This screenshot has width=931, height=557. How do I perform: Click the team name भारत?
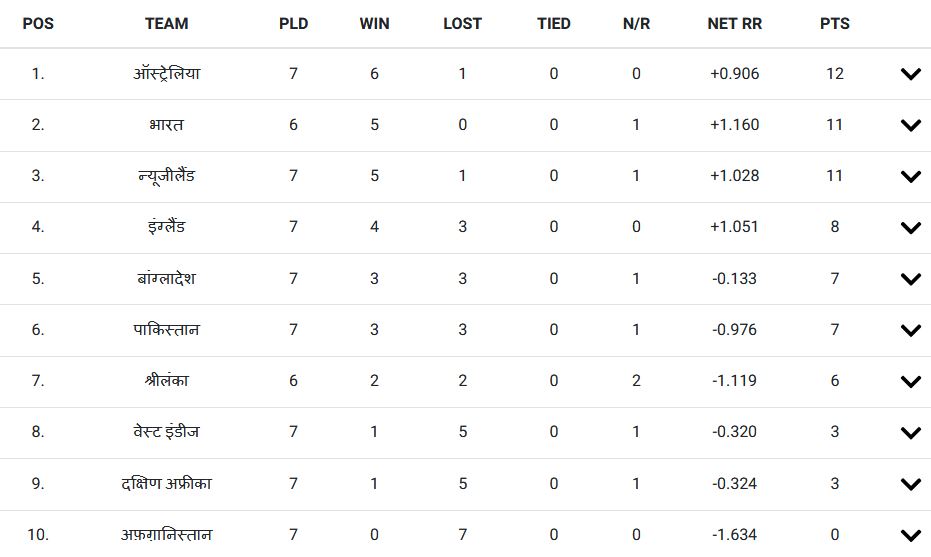click(166, 125)
